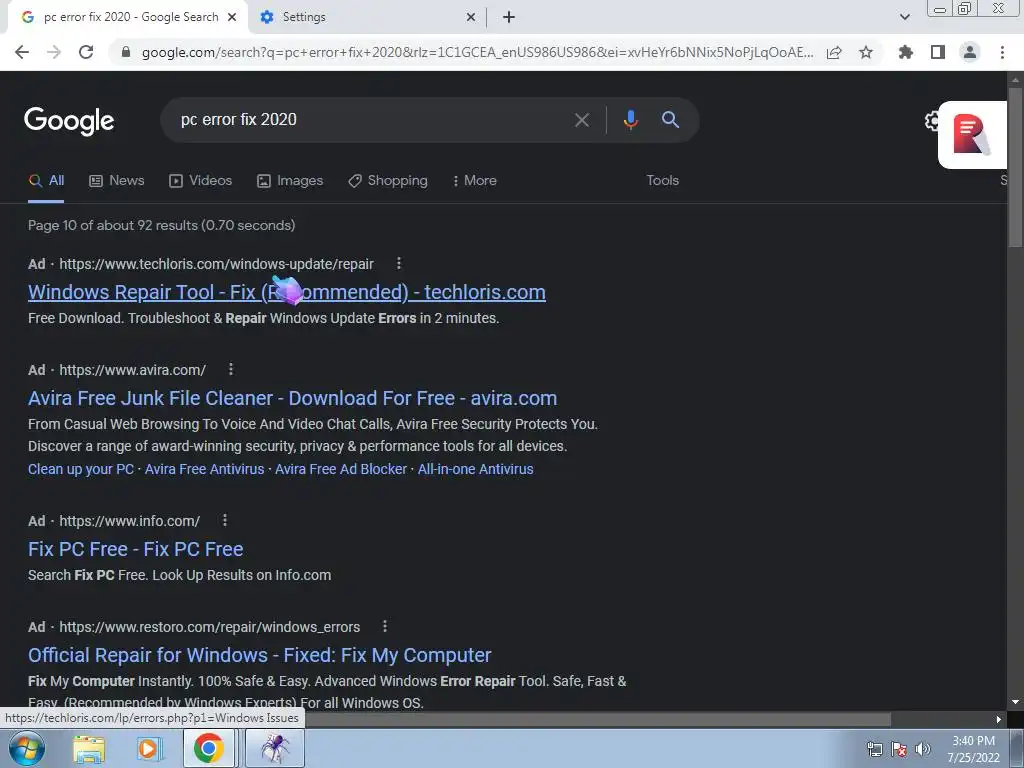Click the forward navigation arrow
The width and height of the screenshot is (1024, 768).
tap(54, 52)
